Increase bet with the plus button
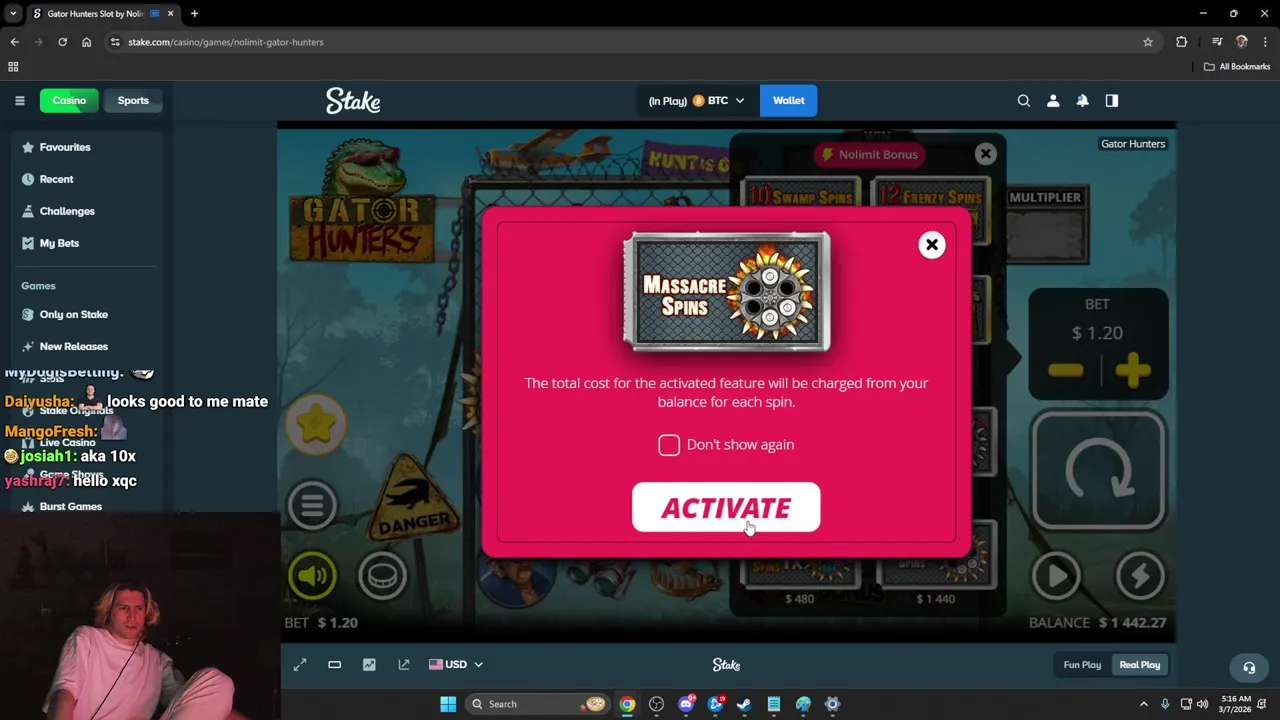The height and width of the screenshot is (720, 1280). (x=1132, y=371)
